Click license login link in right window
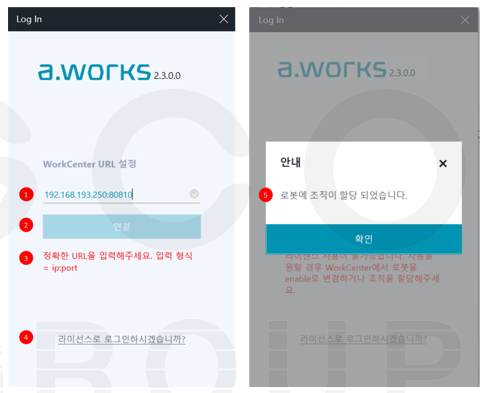 363,339
